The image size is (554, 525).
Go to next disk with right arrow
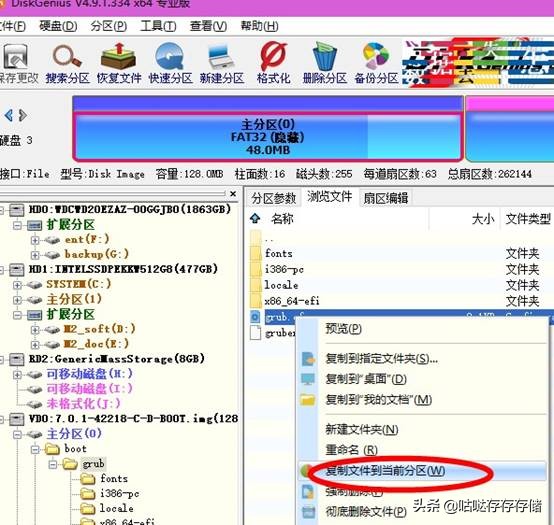23,115
